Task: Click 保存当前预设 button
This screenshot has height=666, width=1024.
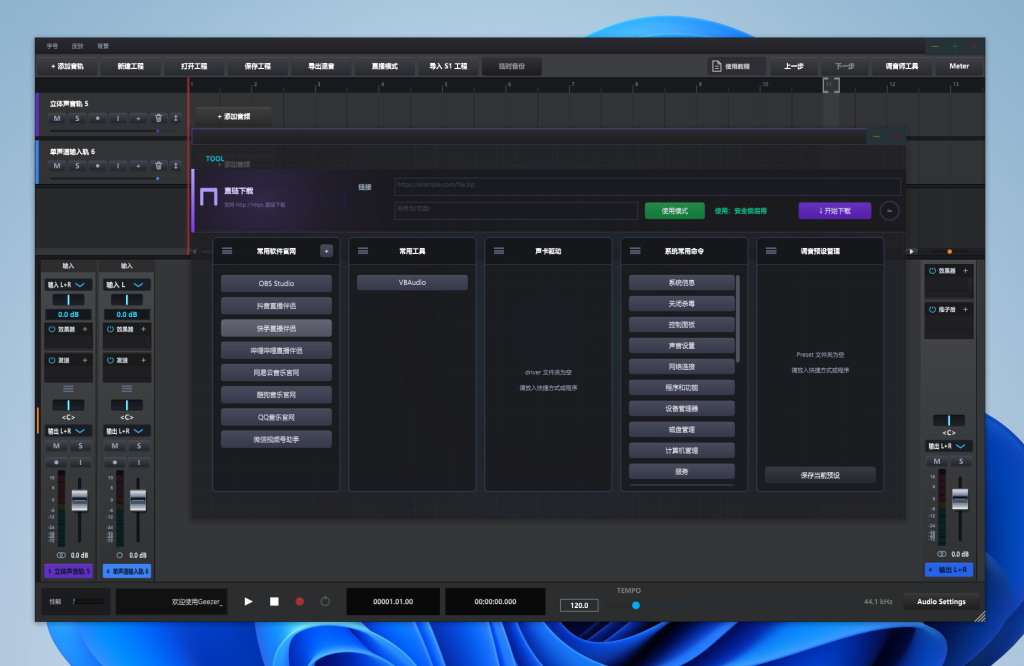Action: click(820, 475)
